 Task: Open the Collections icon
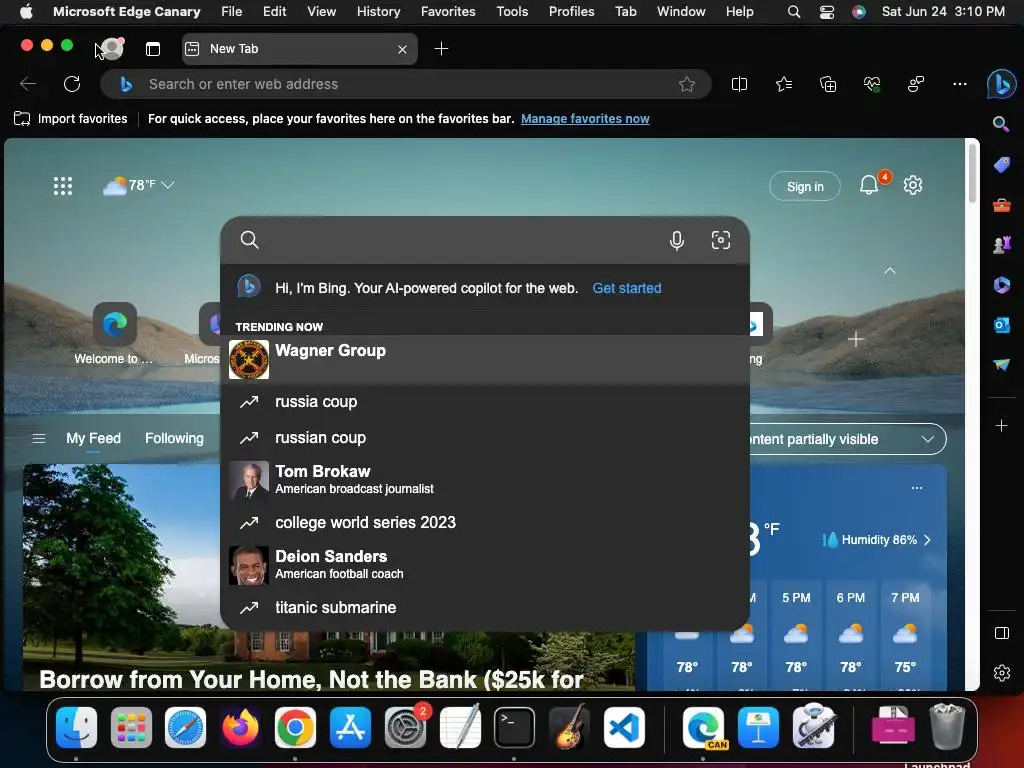pyautogui.click(x=828, y=84)
